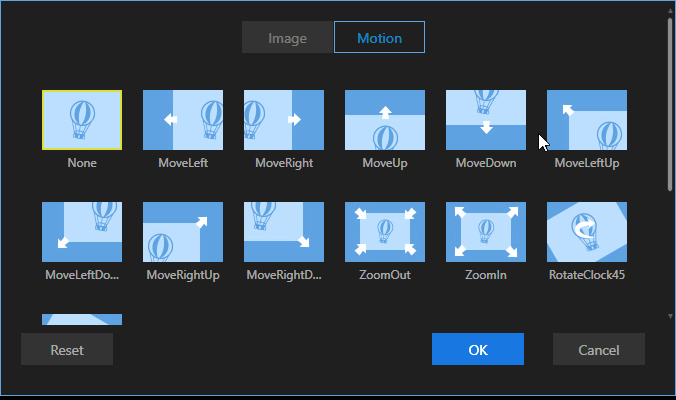Image resolution: width=676 pixels, height=400 pixels.
Task: Pick the MoveUp motion thumbnail
Action: pos(385,120)
